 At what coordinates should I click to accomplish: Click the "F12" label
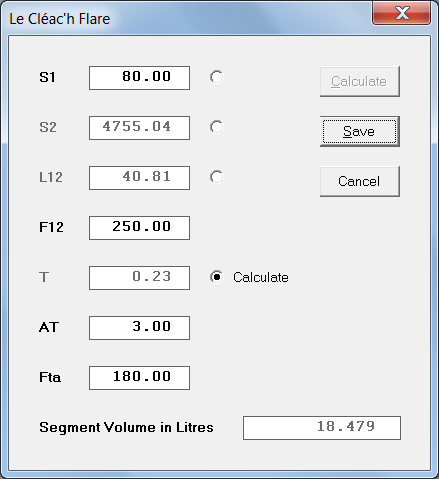[x=51, y=227]
